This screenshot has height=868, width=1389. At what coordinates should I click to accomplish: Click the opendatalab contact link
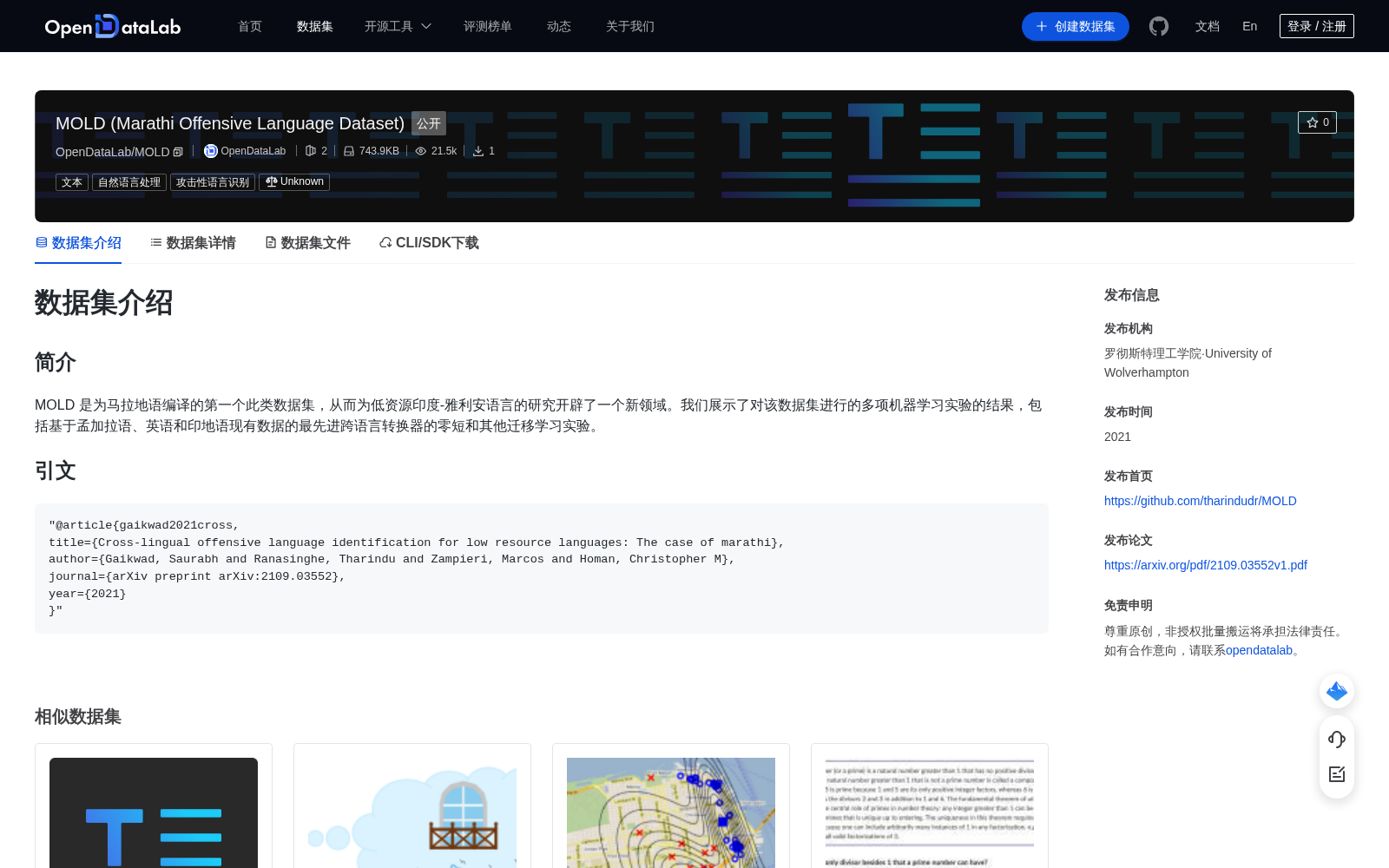coord(1259,650)
